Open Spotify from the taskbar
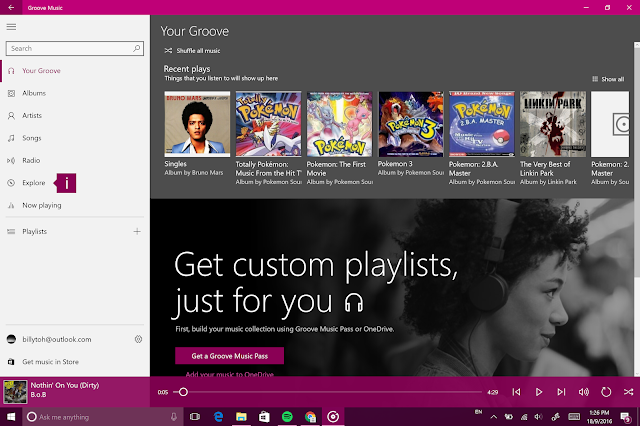 [x=287, y=417]
